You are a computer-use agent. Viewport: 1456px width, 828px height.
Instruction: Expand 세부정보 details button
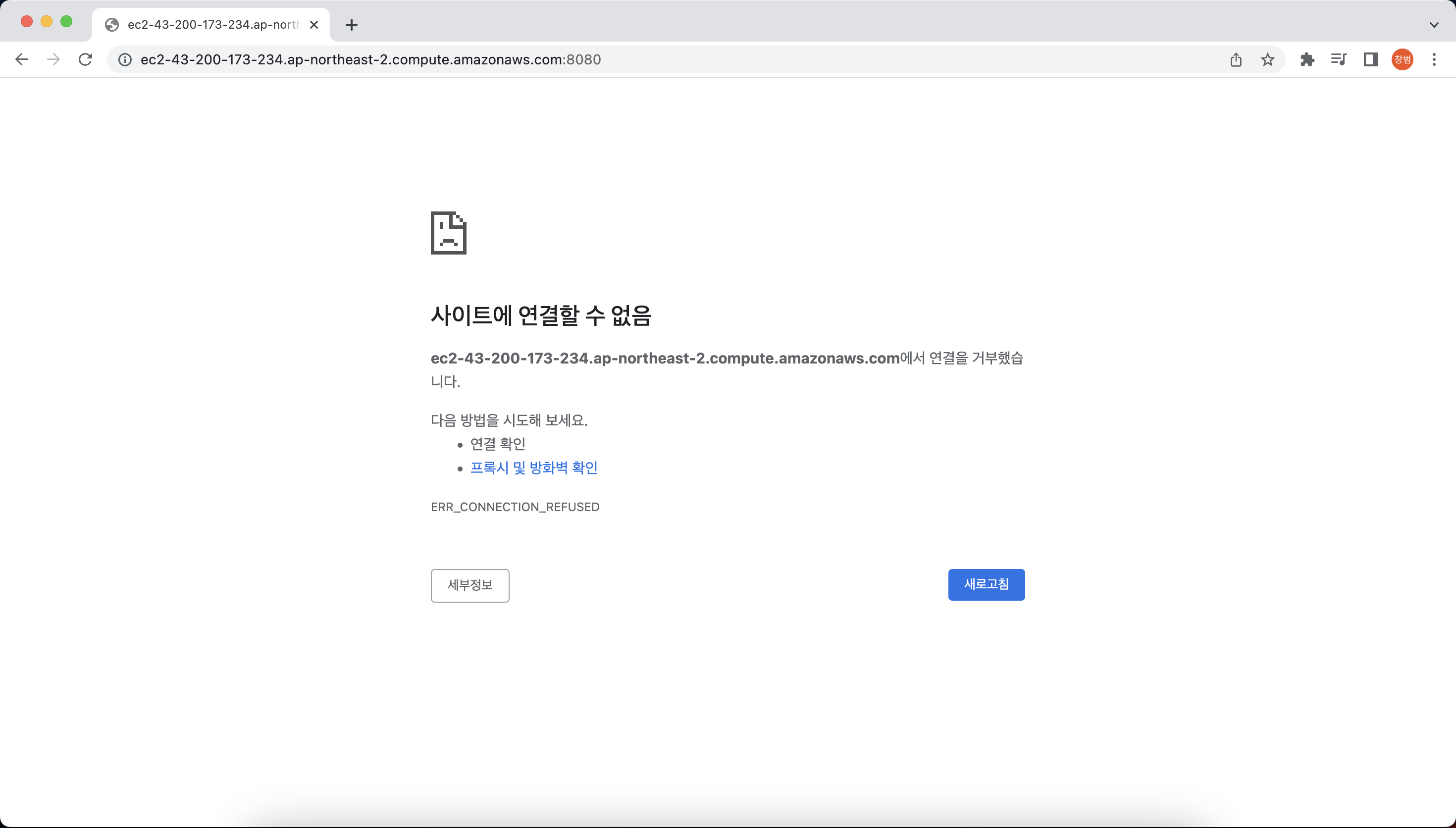pos(469,585)
